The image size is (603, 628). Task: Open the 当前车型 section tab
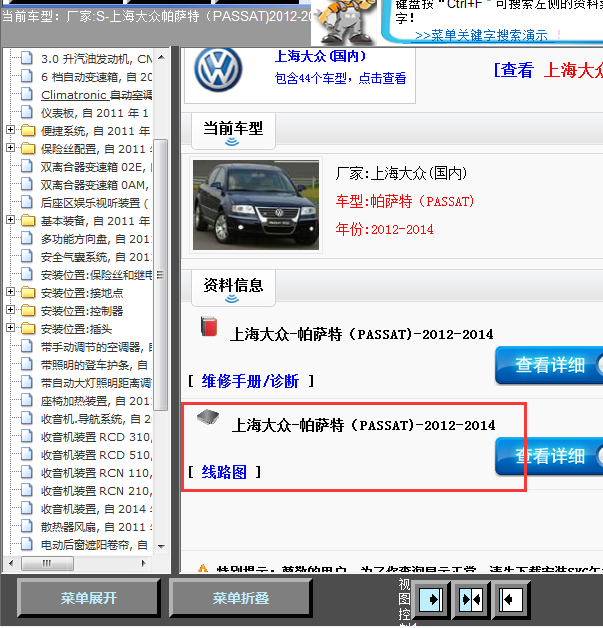pos(233,131)
